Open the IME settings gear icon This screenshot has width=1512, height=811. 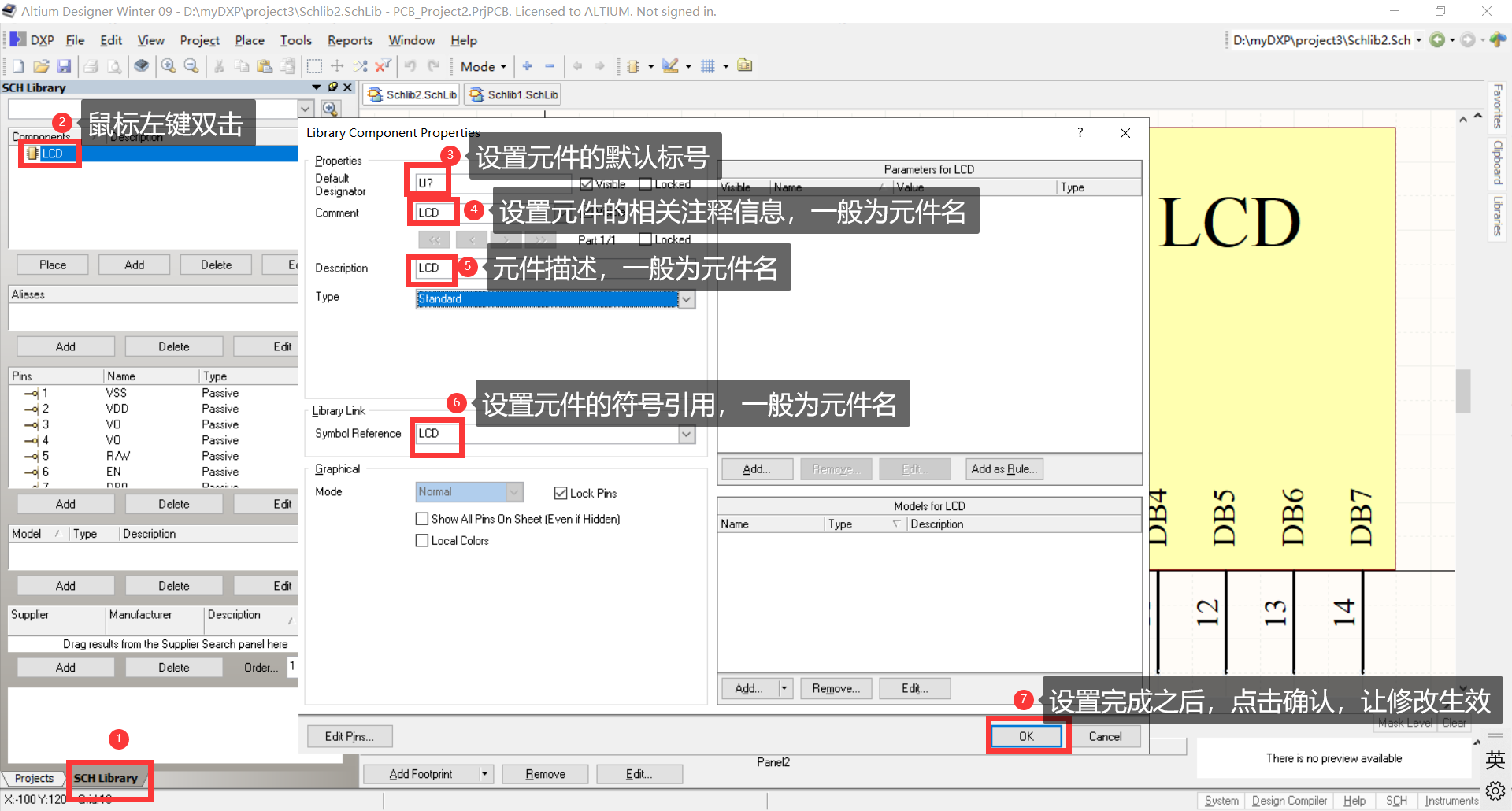1495,790
